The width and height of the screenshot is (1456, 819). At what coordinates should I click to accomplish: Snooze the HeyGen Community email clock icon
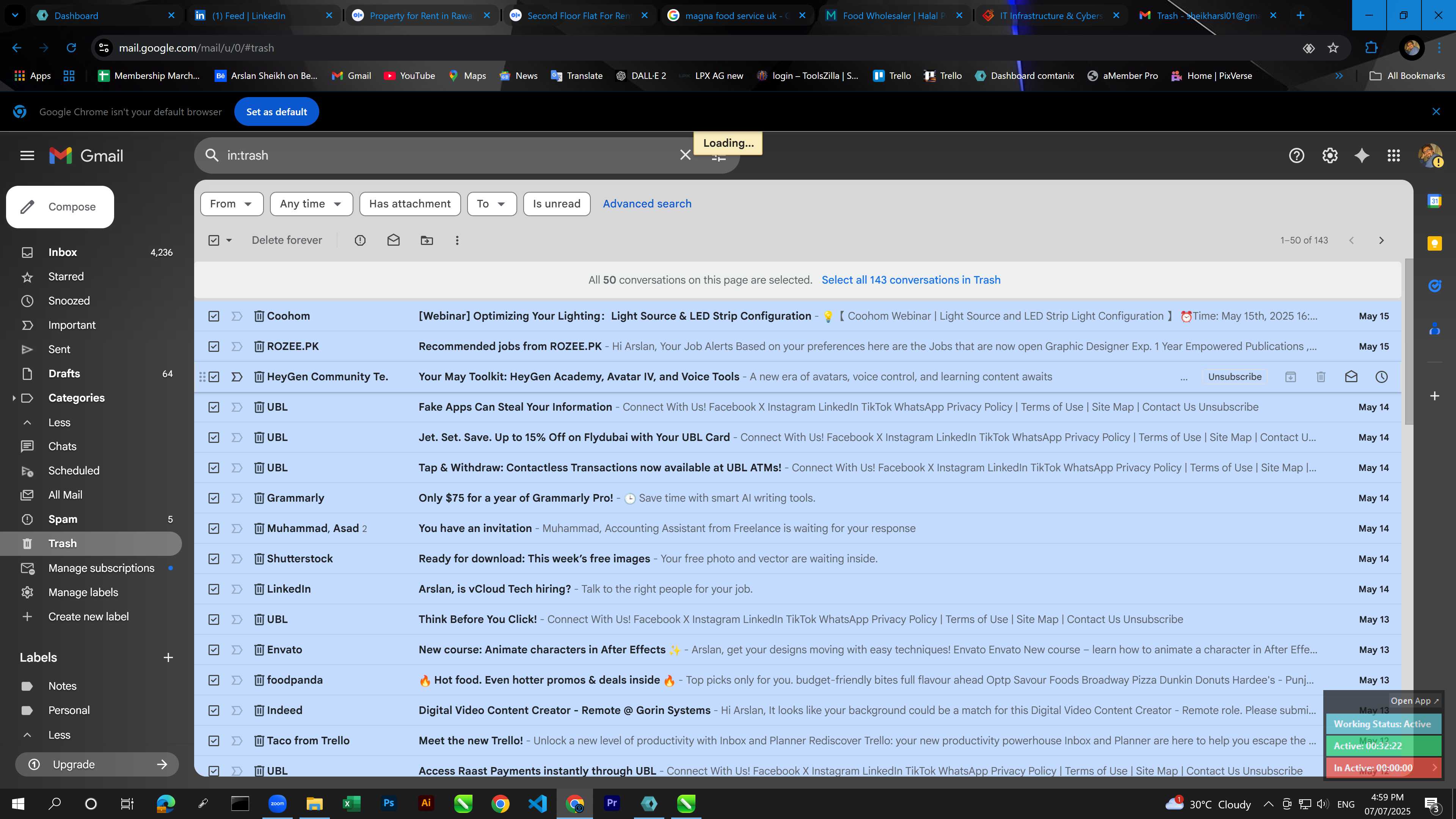(x=1381, y=377)
